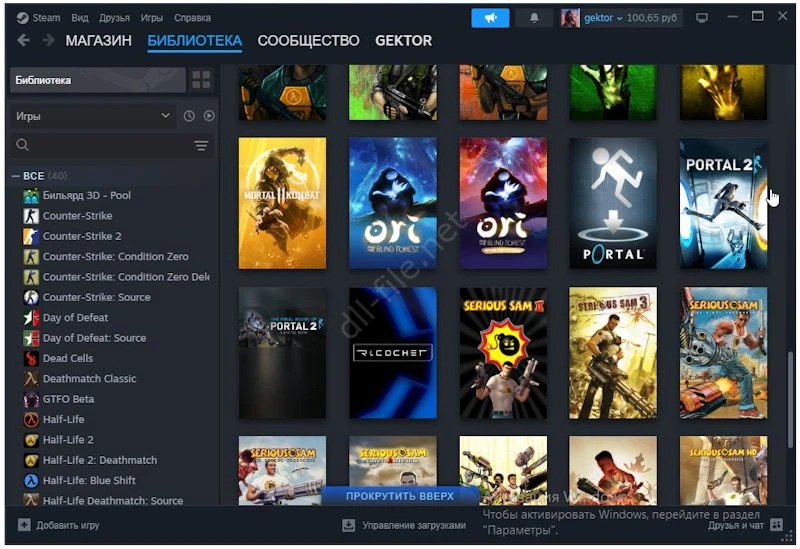Switch to Big Picture mode monitor icon
This screenshot has width=800, height=549.
[702, 18]
